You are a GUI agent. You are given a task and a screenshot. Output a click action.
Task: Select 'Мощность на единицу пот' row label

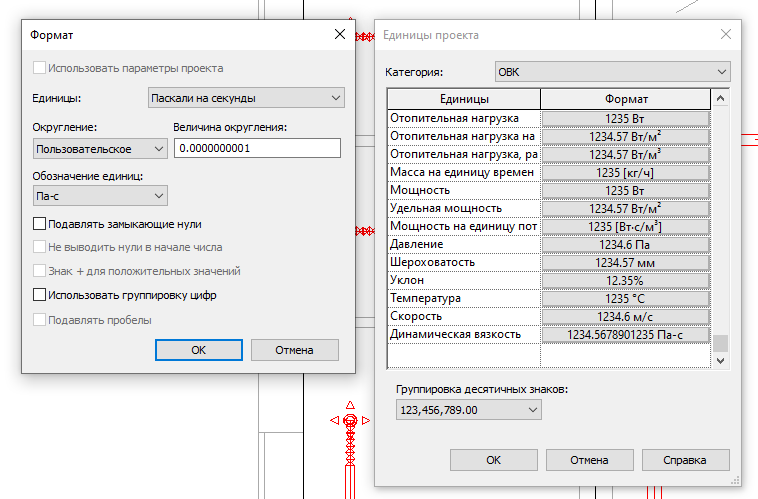[463, 226]
